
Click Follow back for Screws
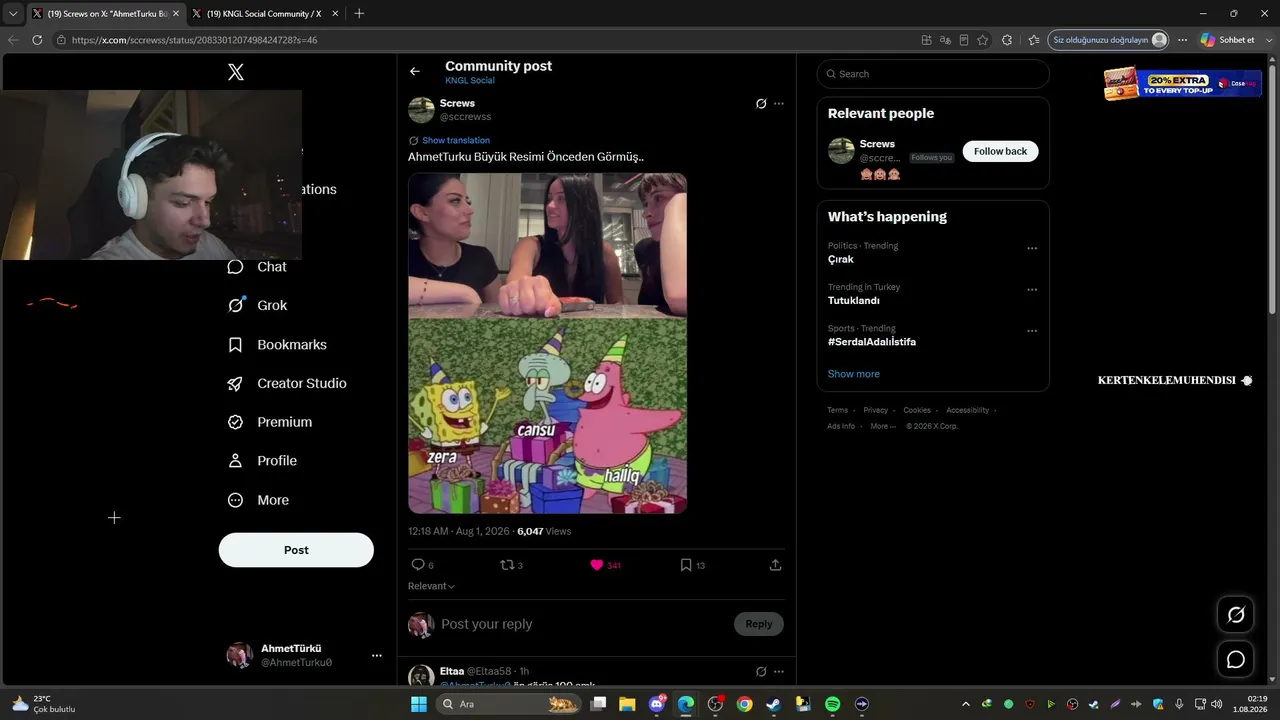click(1000, 151)
